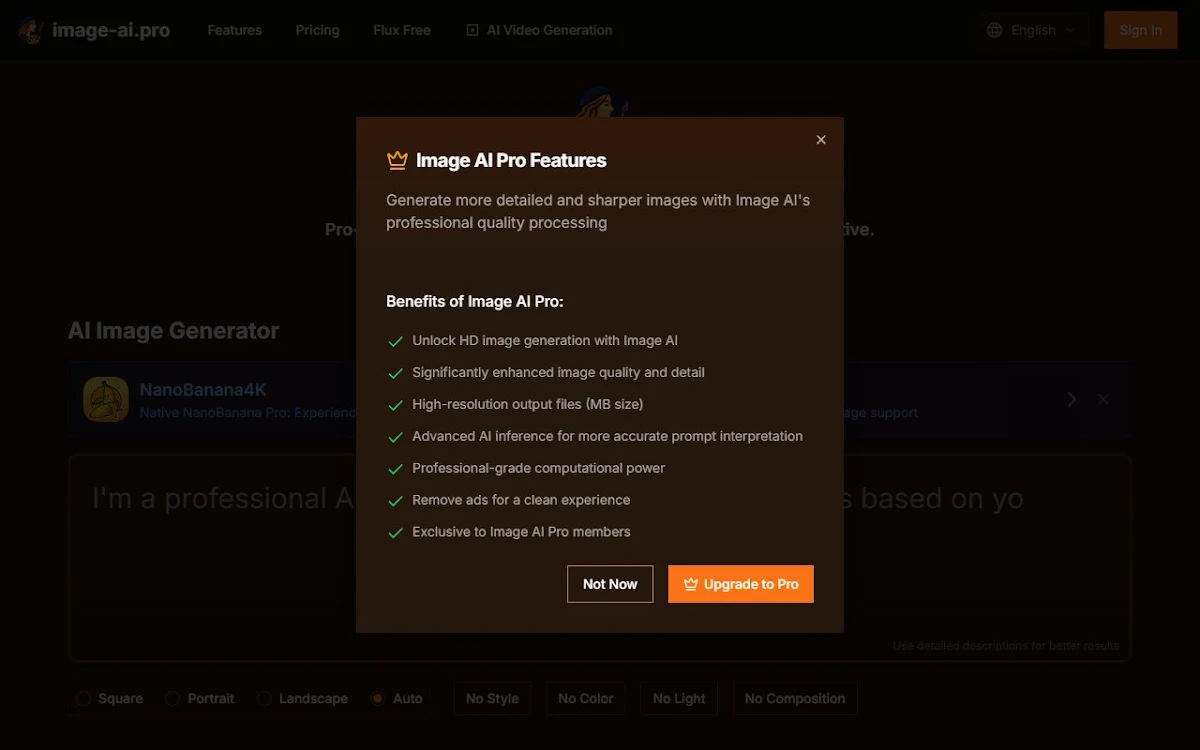1200x750 pixels.
Task: Open the No Light dropdown
Action: click(680, 699)
